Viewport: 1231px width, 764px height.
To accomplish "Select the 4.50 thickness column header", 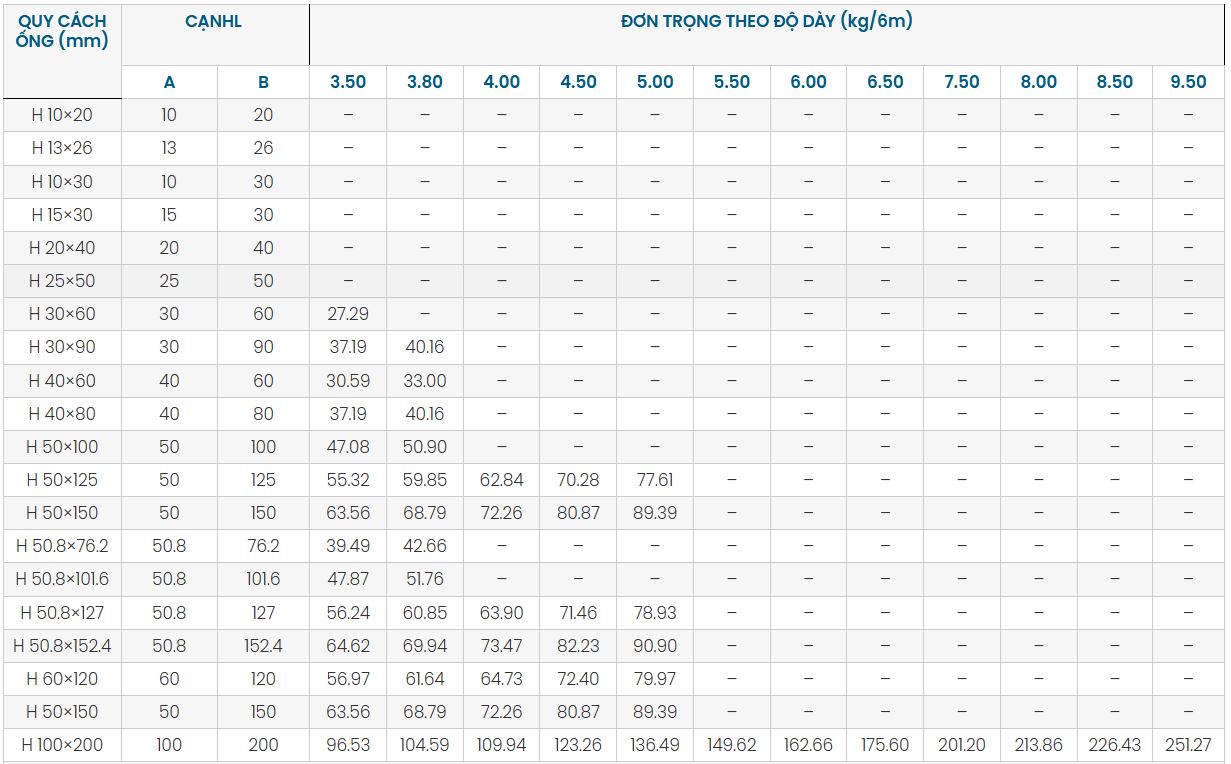I will [578, 82].
